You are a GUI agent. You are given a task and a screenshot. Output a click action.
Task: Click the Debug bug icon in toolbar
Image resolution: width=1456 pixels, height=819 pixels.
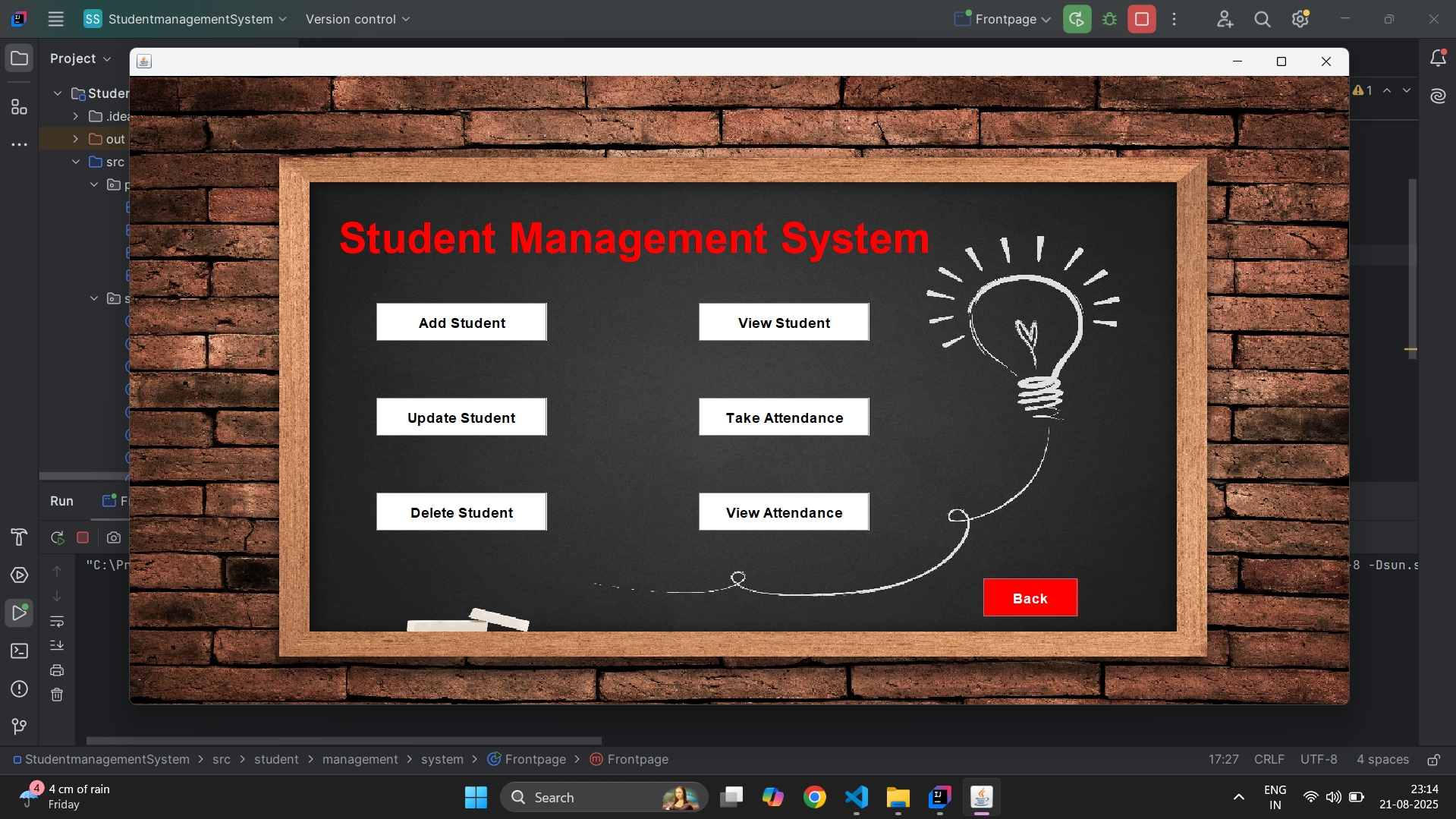pos(1109,19)
